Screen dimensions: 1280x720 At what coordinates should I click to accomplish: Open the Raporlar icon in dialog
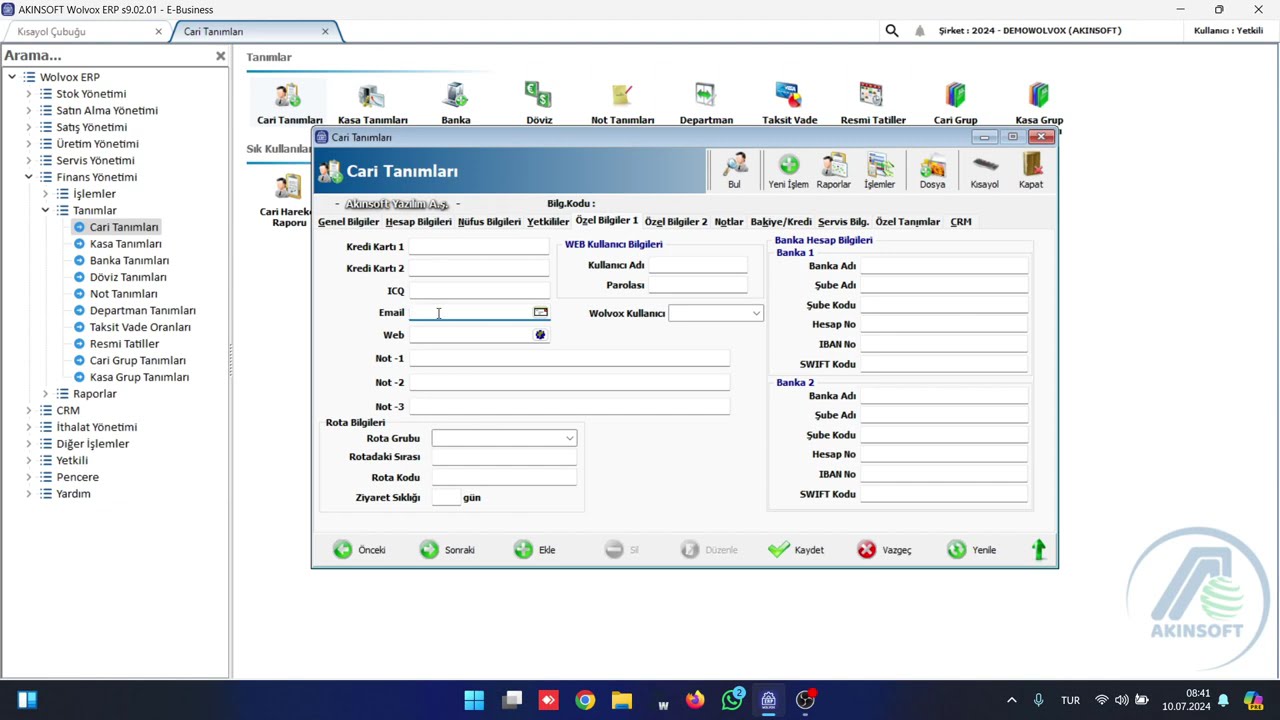point(833,171)
